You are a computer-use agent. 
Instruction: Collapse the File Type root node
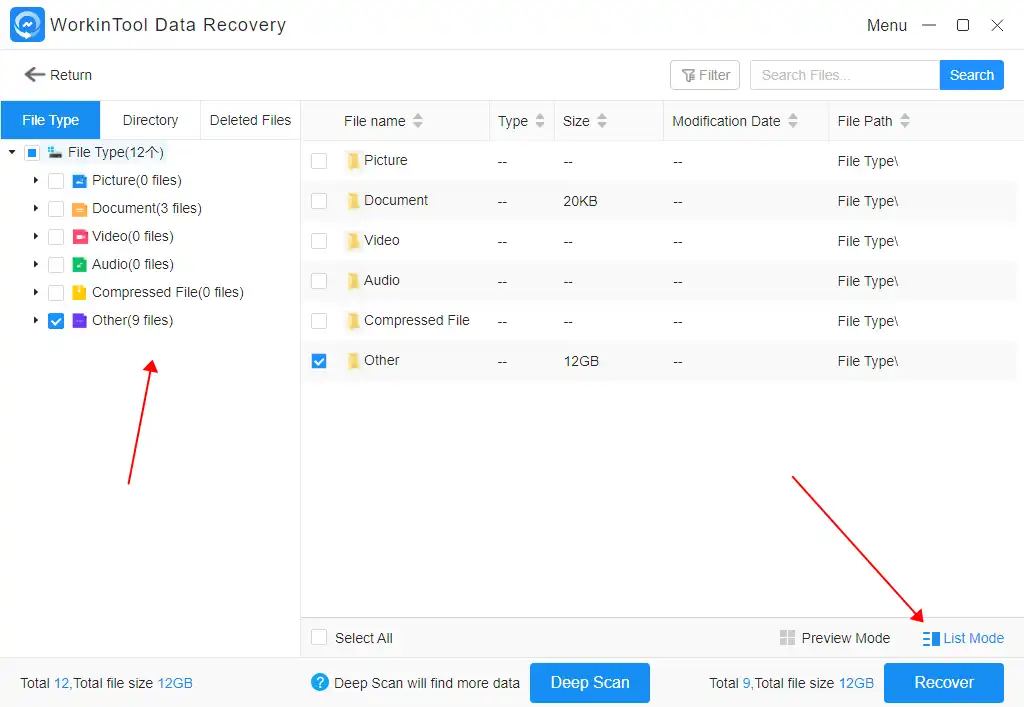click(x=12, y=152)
